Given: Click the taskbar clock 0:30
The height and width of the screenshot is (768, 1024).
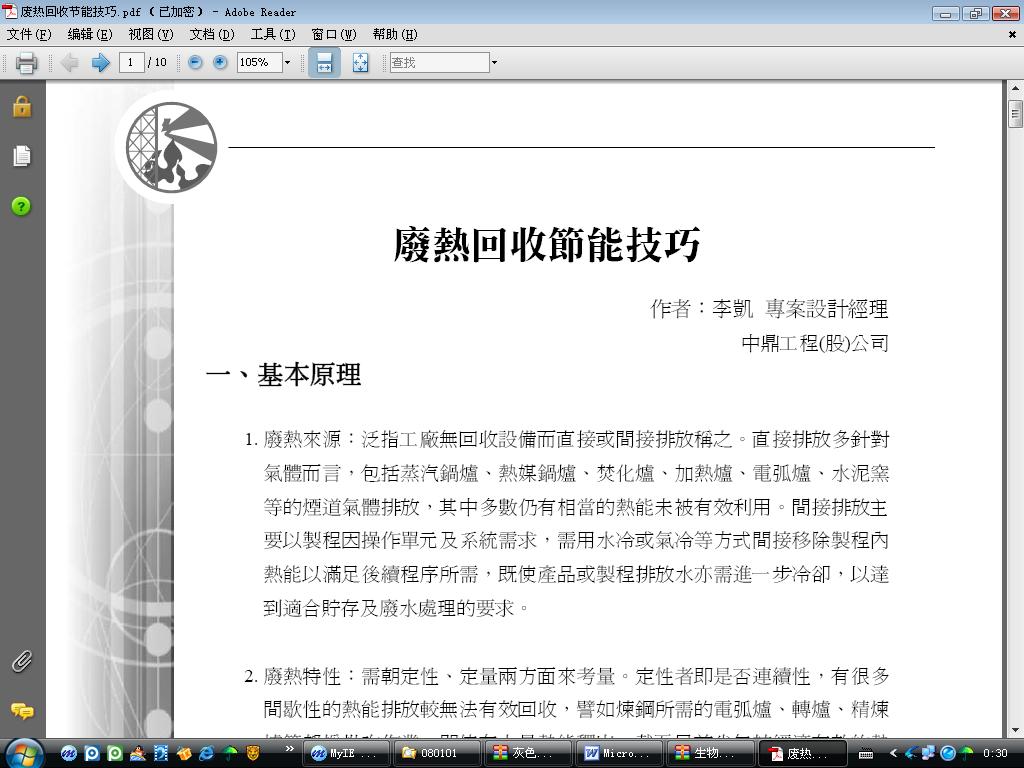Looking at the screenshot, I should (x=995, y=754).
